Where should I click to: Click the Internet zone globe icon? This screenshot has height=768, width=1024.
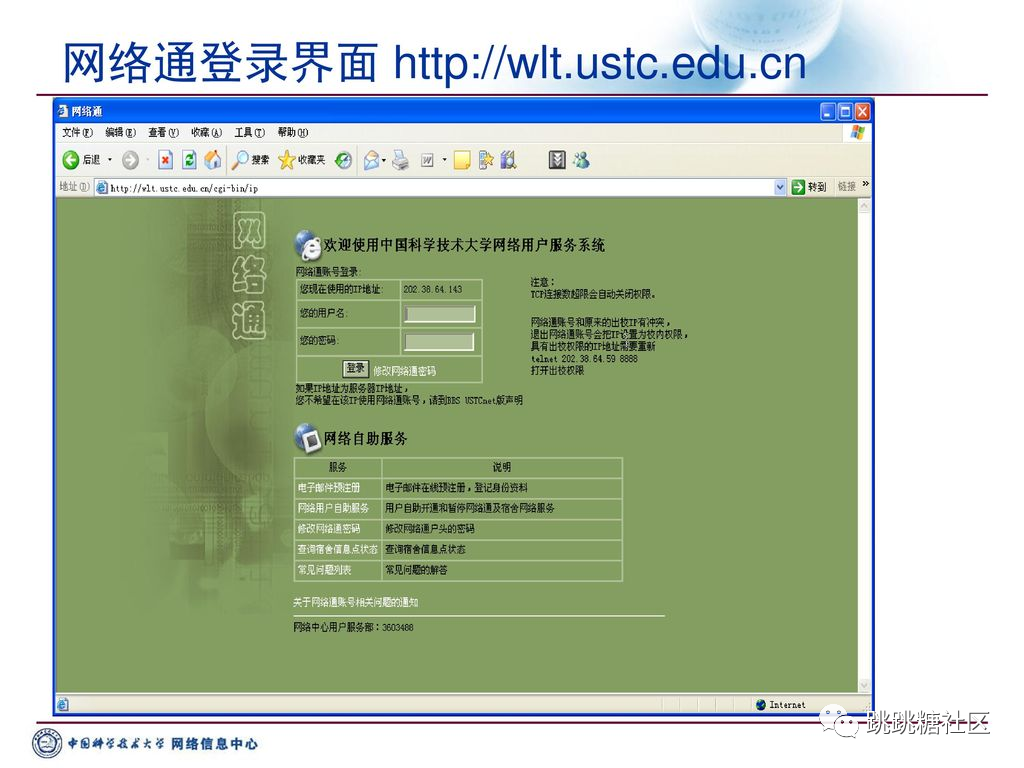pos(760,705)
